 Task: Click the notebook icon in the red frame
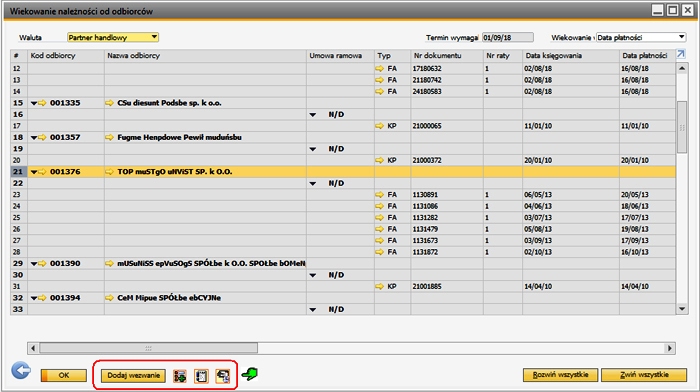201,376
